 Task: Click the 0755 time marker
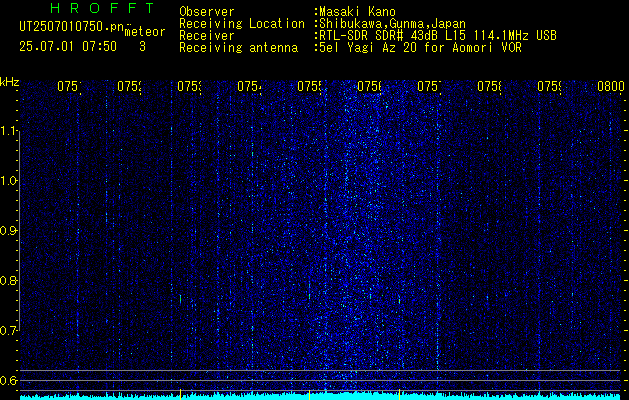(309, 86)
